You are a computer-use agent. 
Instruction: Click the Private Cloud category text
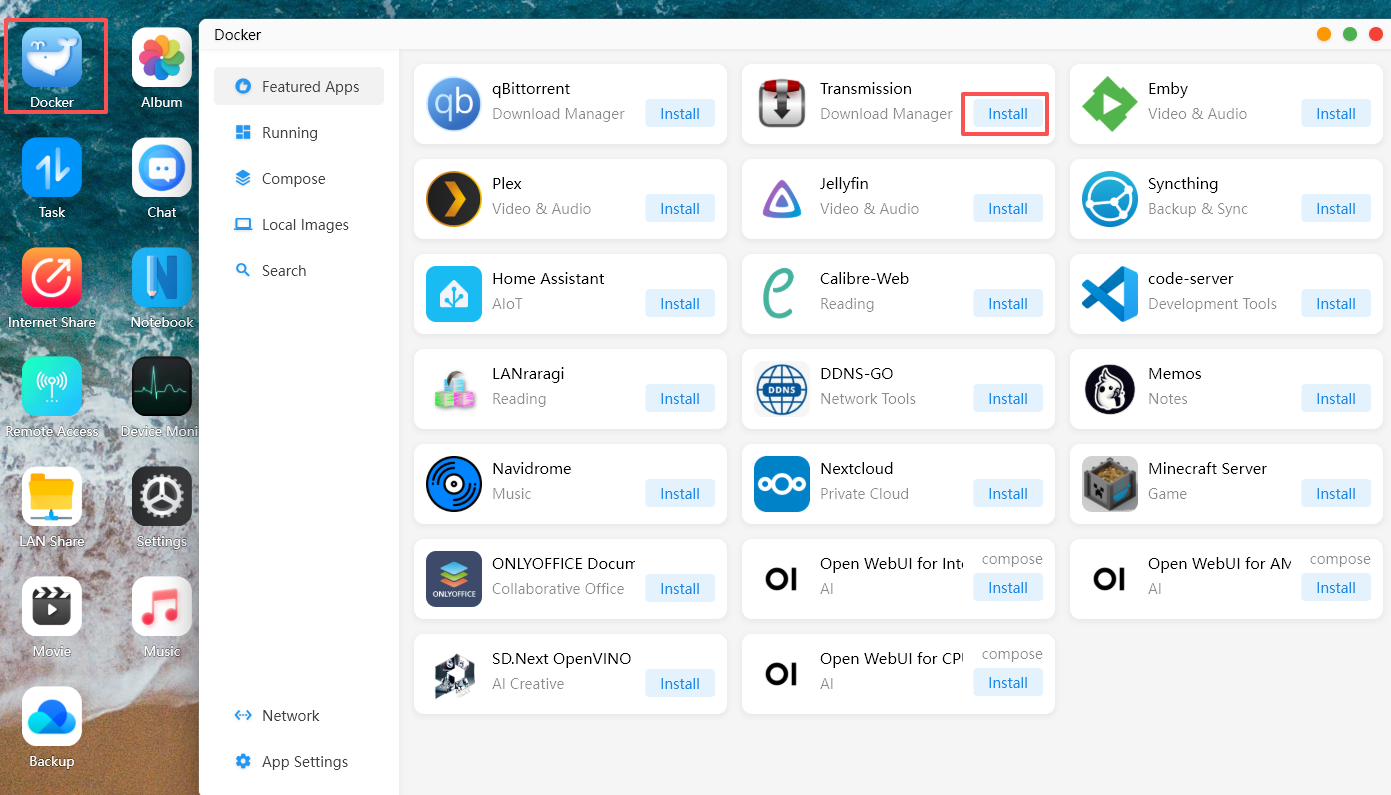pos(864,494)
